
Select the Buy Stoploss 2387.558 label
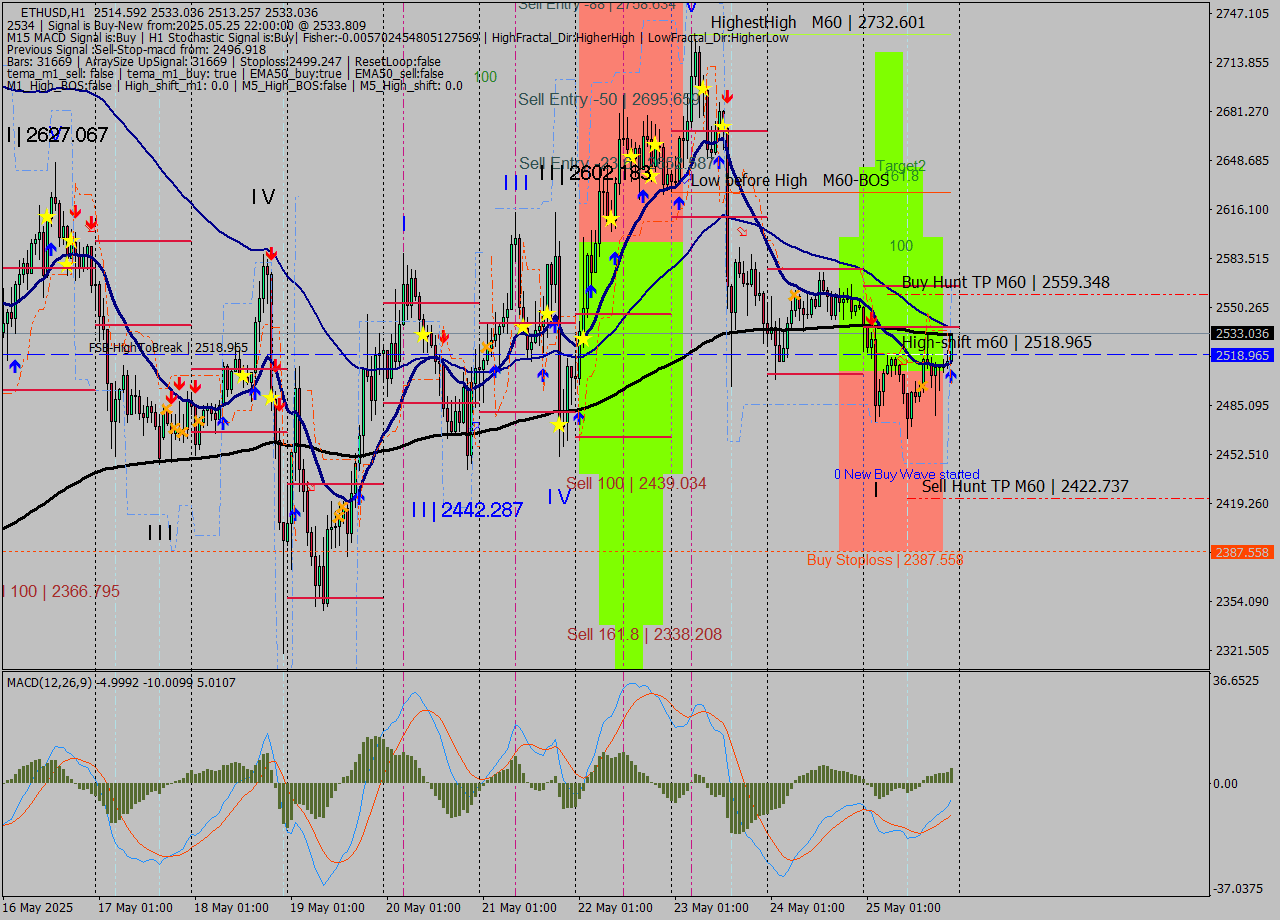(x=885, y=560)
